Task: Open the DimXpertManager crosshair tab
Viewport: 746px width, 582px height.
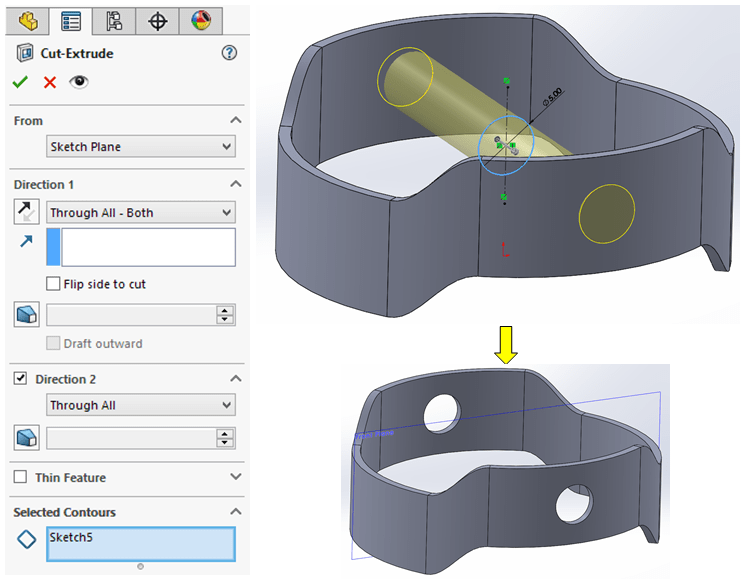Action: [x=157, y=20]
